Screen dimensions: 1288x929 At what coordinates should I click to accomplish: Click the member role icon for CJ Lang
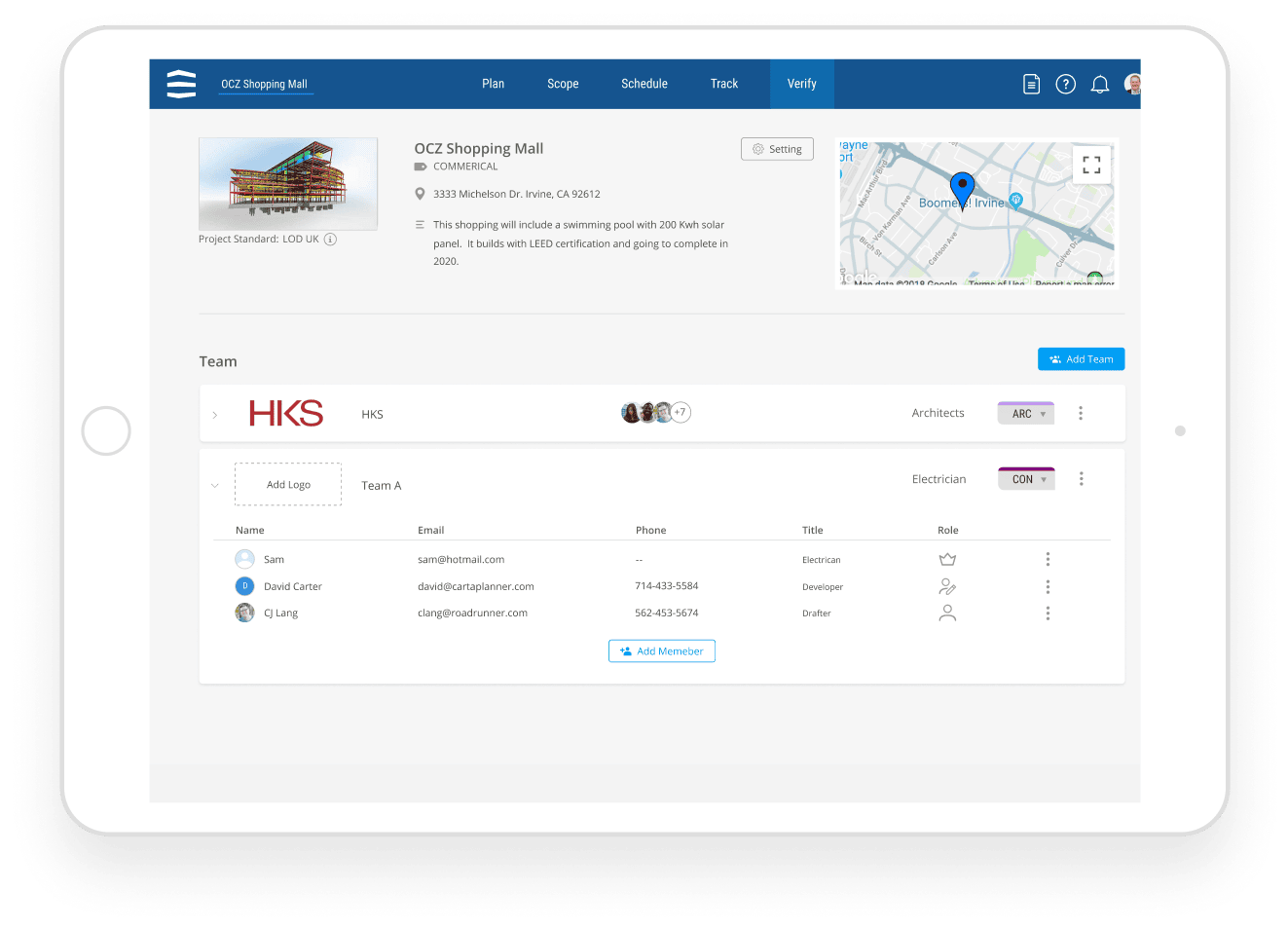click(947, 613)
